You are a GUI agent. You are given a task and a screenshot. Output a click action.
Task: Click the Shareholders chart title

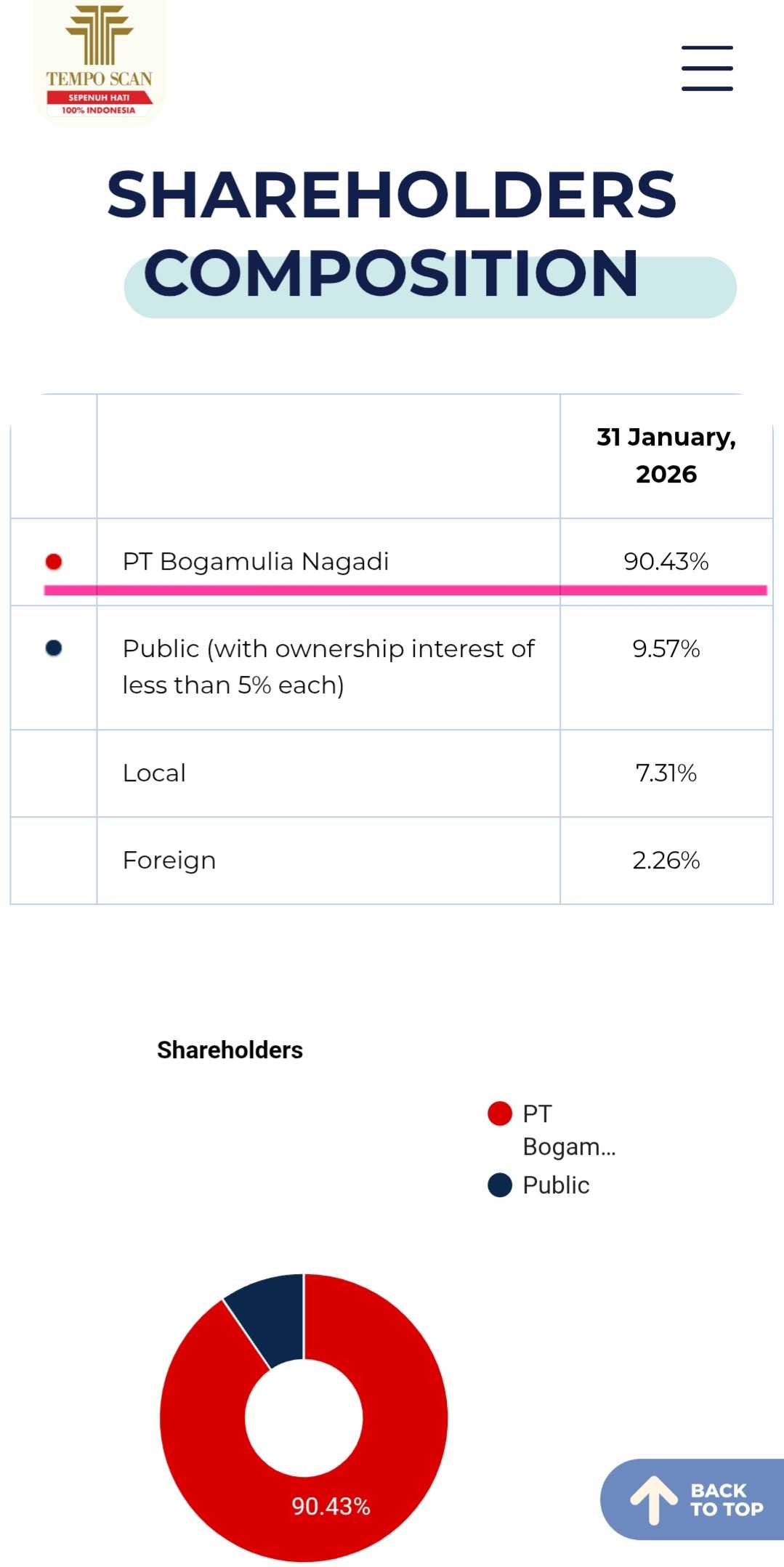(x=230, y=1050)
